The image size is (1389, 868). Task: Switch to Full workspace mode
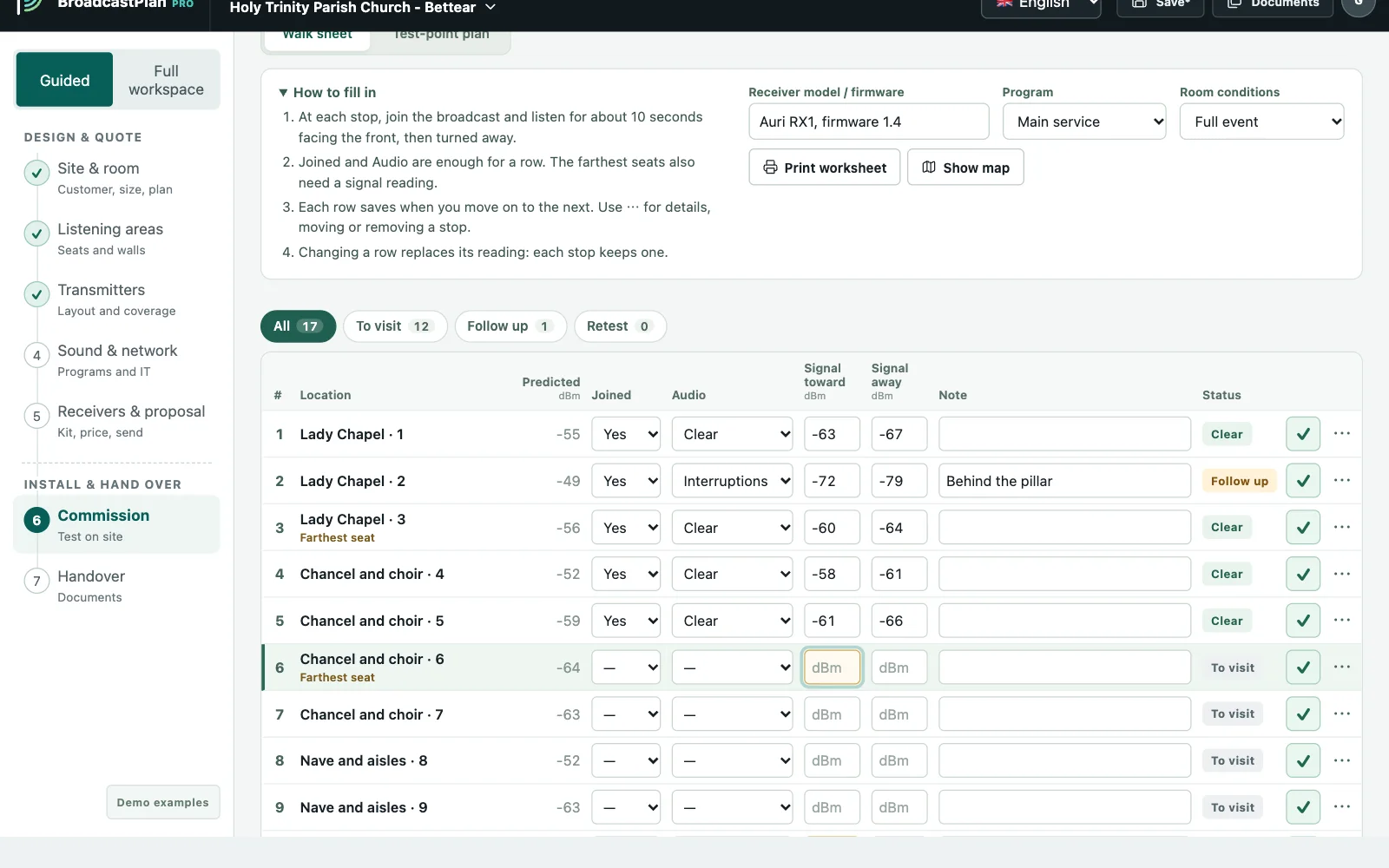(166, 80)
